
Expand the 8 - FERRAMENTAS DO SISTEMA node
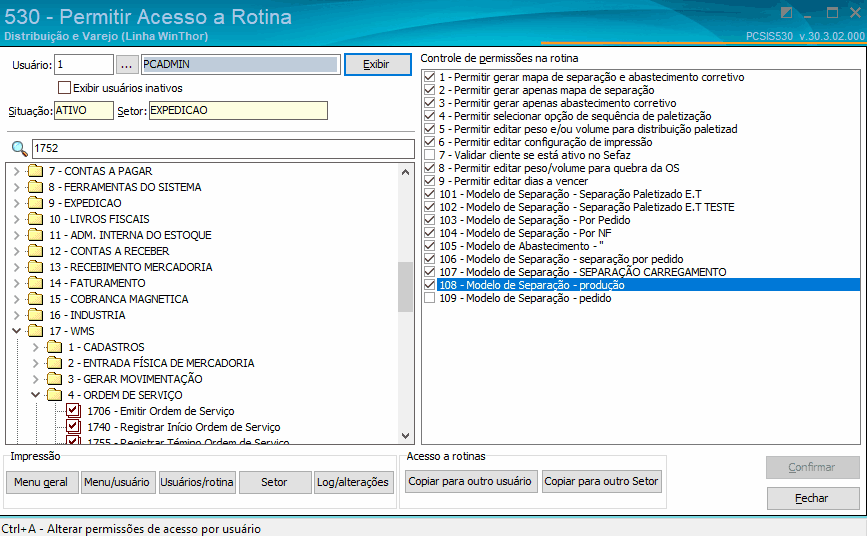pos(17,187)
